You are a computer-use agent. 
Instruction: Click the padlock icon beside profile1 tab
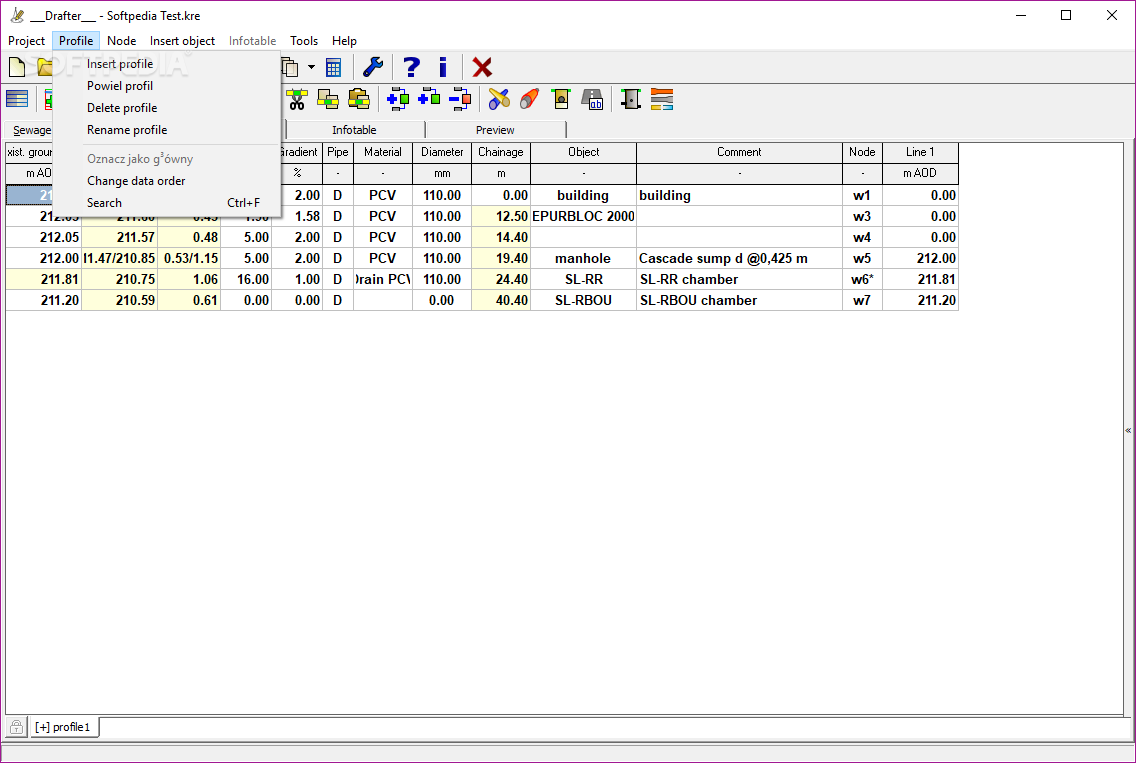coord(16,727)
